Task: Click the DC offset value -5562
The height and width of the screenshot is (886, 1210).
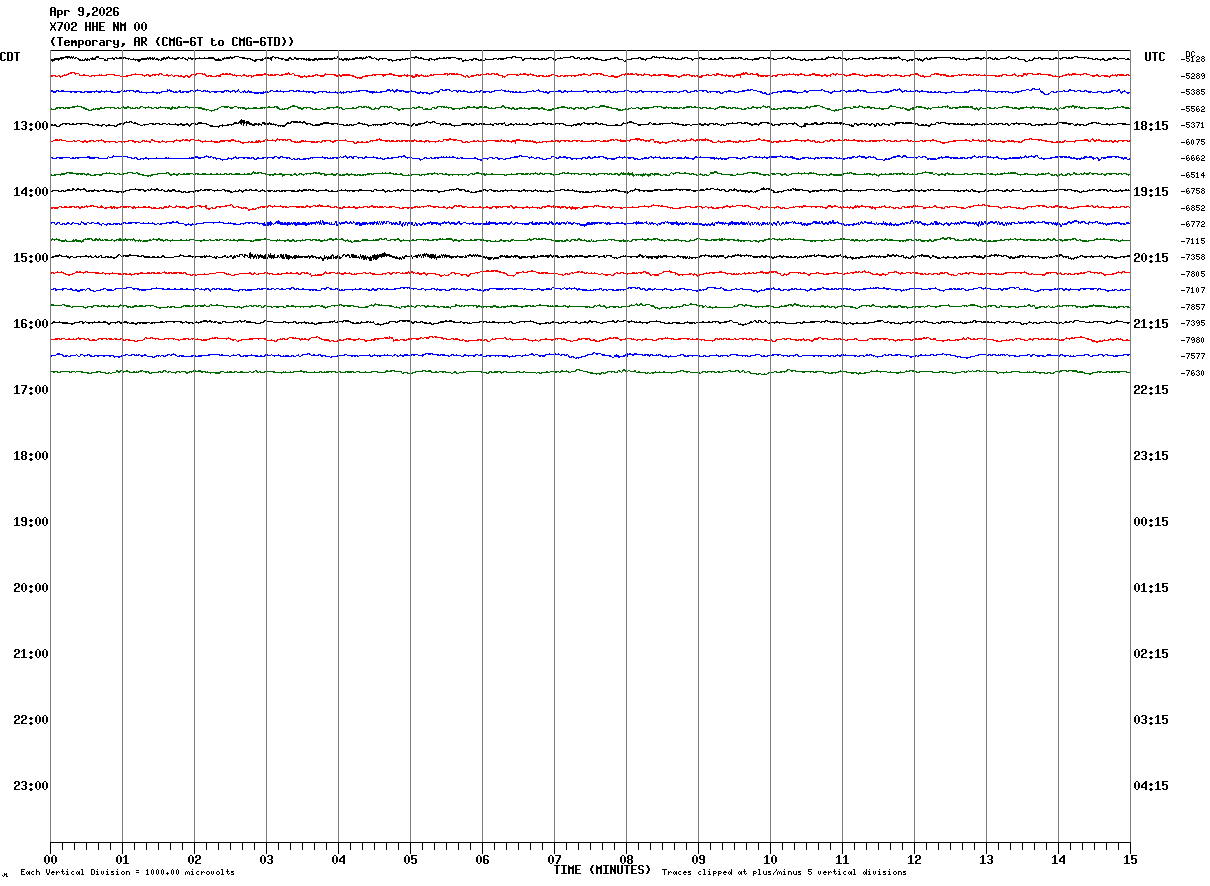Action: (1193, 109)
